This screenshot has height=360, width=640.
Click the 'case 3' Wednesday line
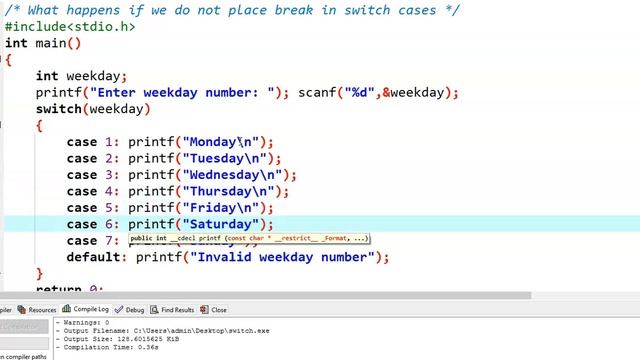pos(182,175)
